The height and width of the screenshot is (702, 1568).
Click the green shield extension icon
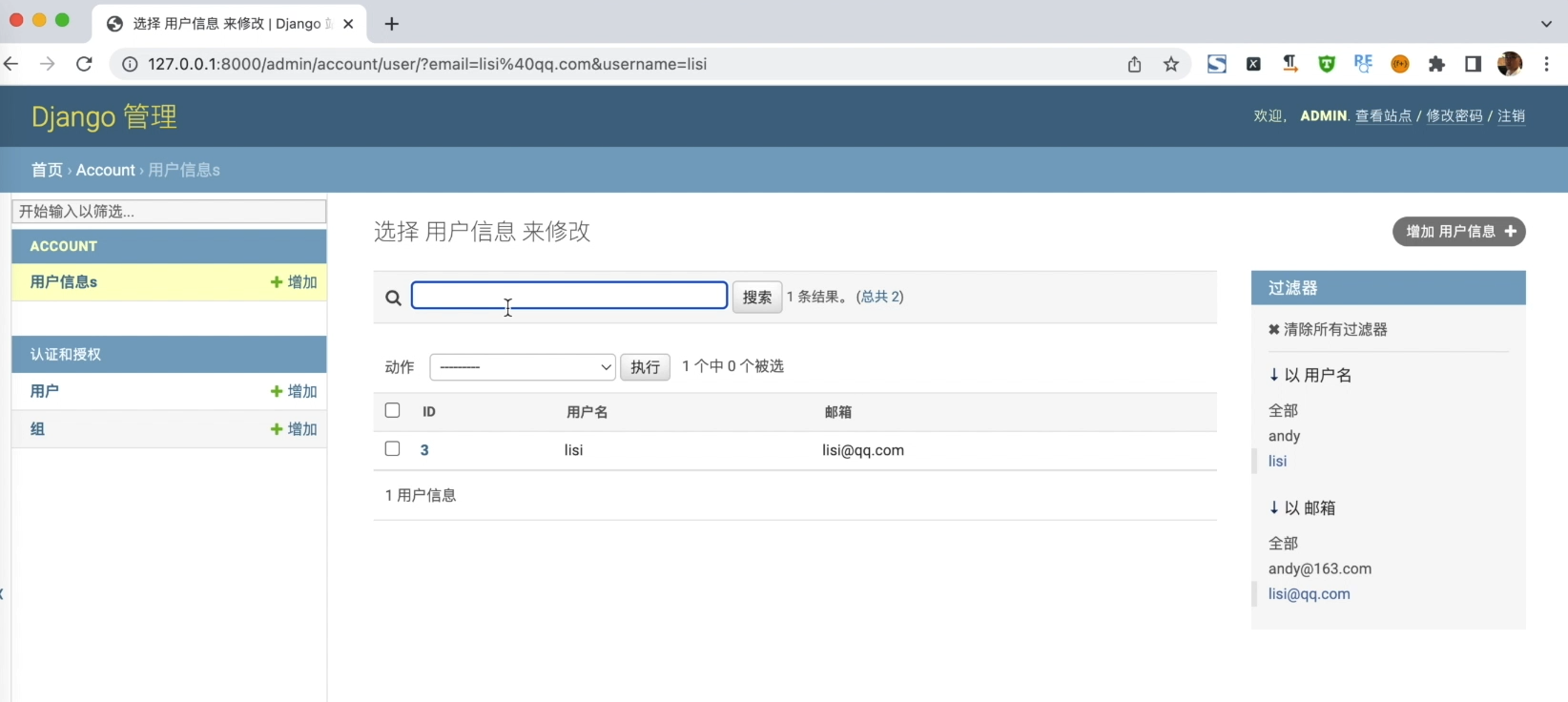tap(1326, 64)
